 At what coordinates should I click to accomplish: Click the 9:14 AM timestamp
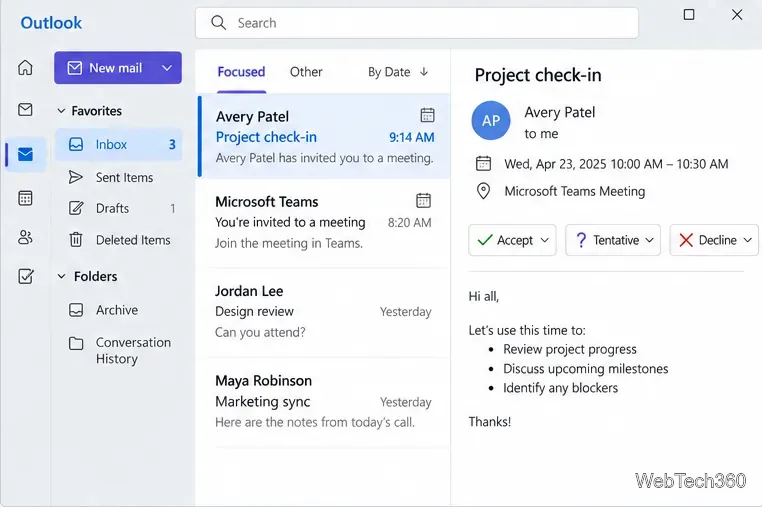412,138
